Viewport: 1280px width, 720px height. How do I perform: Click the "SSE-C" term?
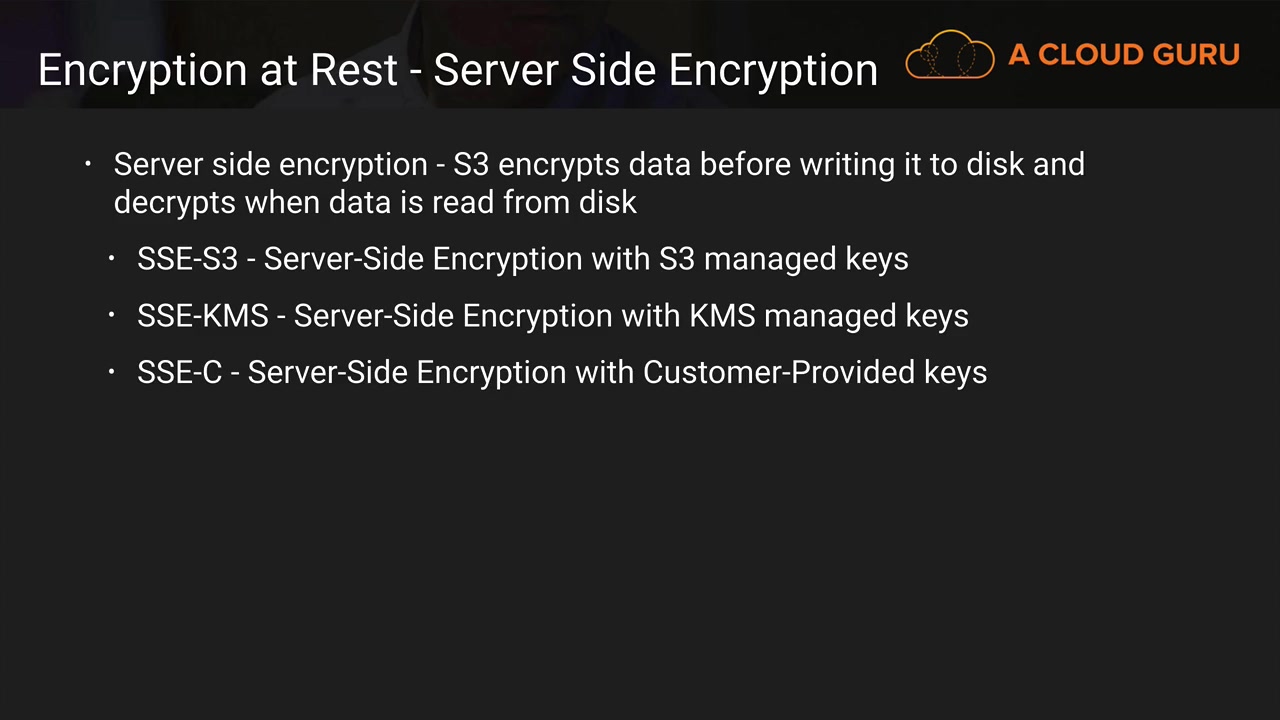point(179,372)
